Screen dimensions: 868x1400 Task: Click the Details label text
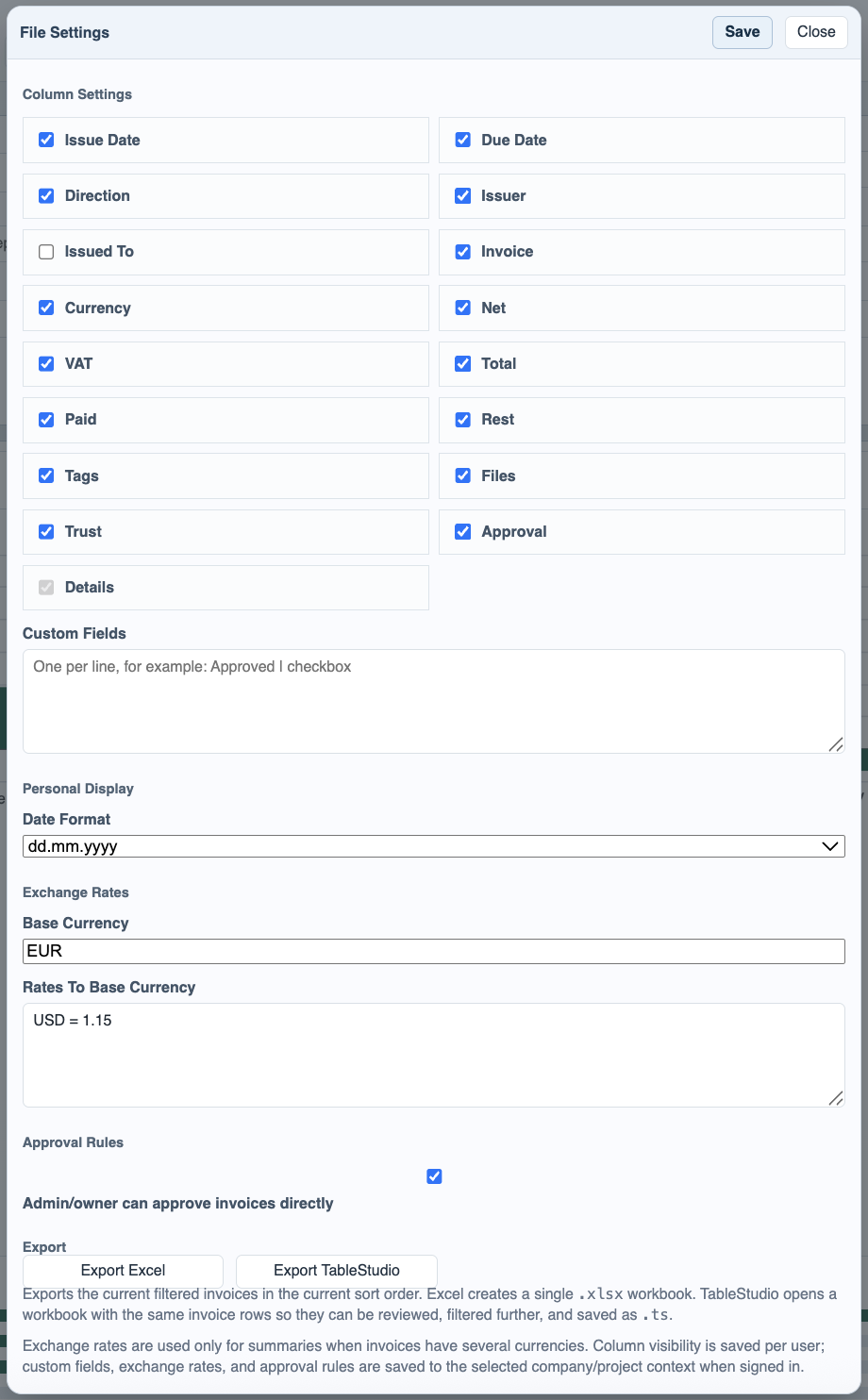click(90, 587)
